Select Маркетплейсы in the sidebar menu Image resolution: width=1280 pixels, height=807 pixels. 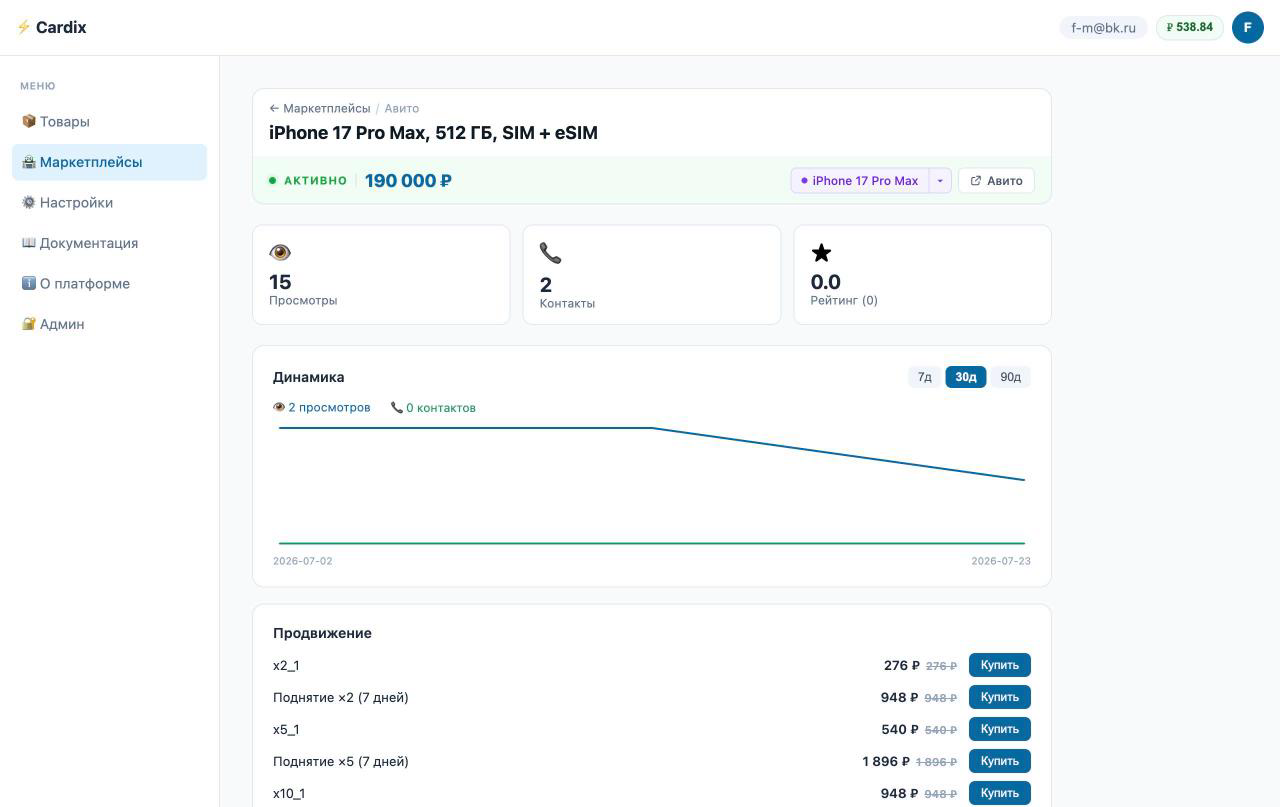(110, 162)
